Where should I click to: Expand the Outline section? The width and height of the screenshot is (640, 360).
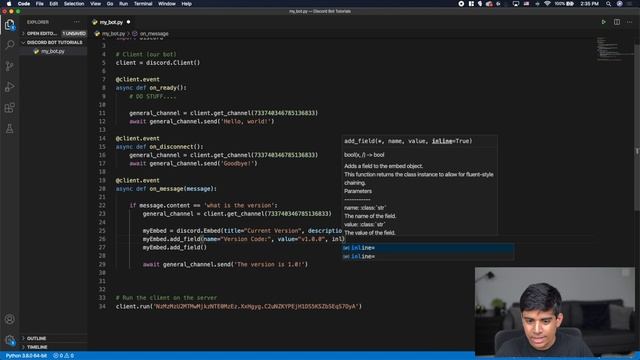(x=36, y=338)
